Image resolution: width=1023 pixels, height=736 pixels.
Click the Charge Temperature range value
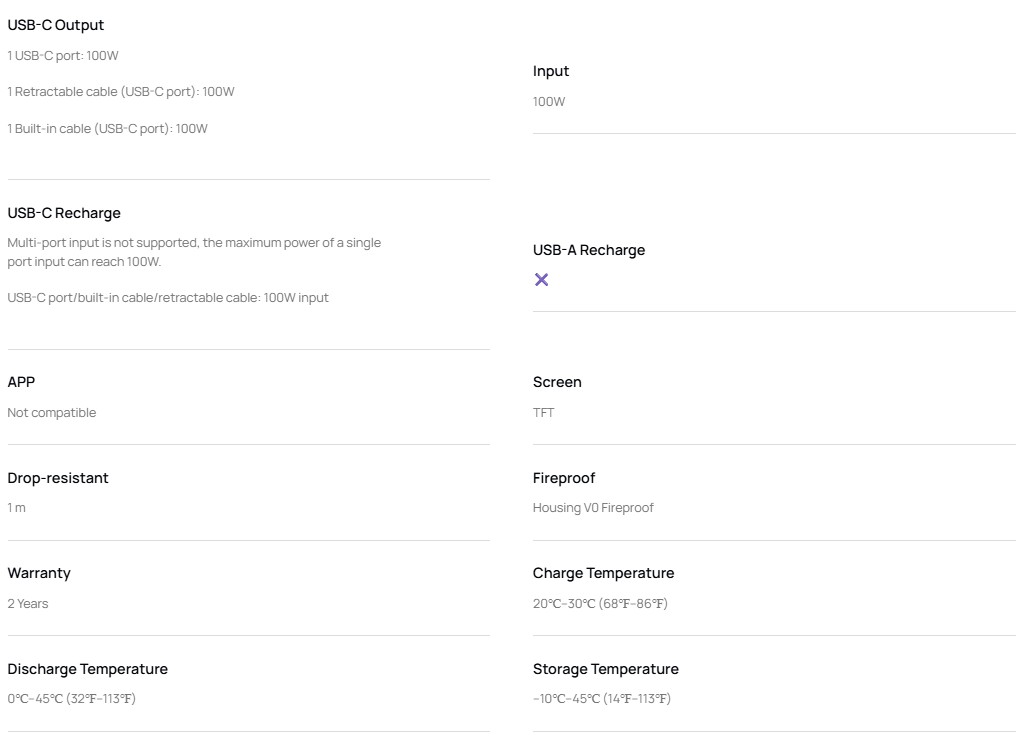tap(600, 604)
